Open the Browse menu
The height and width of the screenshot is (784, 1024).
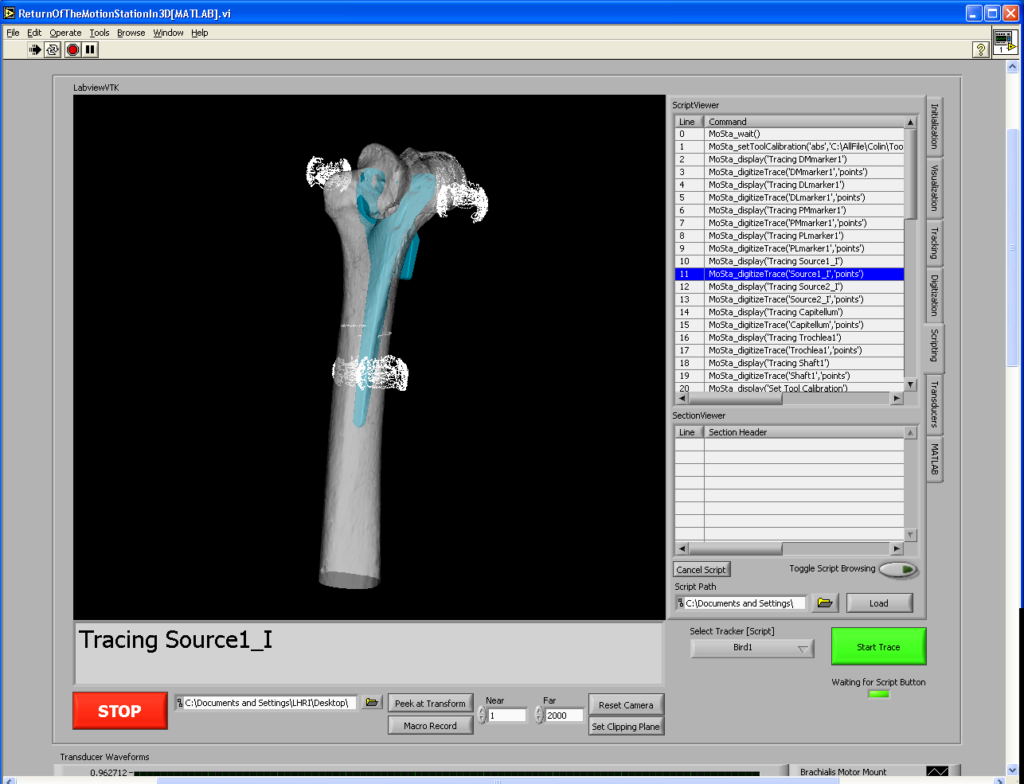click(x=131, y=33)
